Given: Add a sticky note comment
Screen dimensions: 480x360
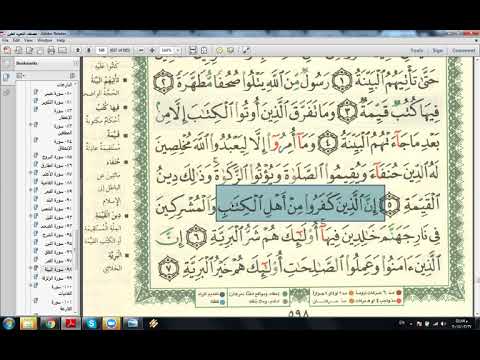Looking at the screenshot, I should 219,50.
